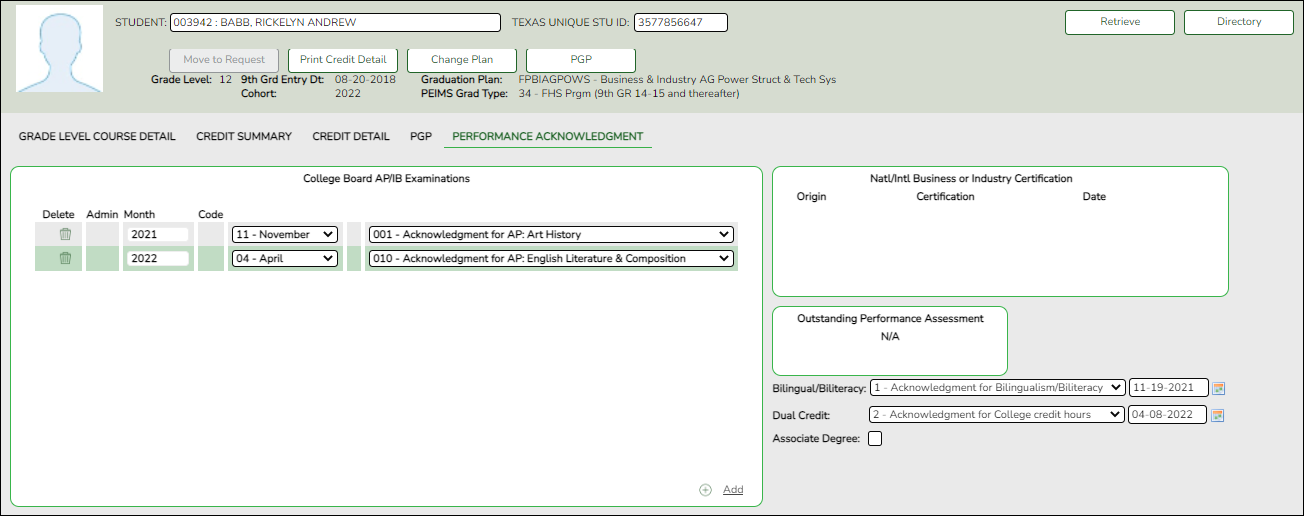Expand AP: English Literature & Composition dropdown
Screen dimensions: 1304x516
pyautogui.click(x=550, y=258)
